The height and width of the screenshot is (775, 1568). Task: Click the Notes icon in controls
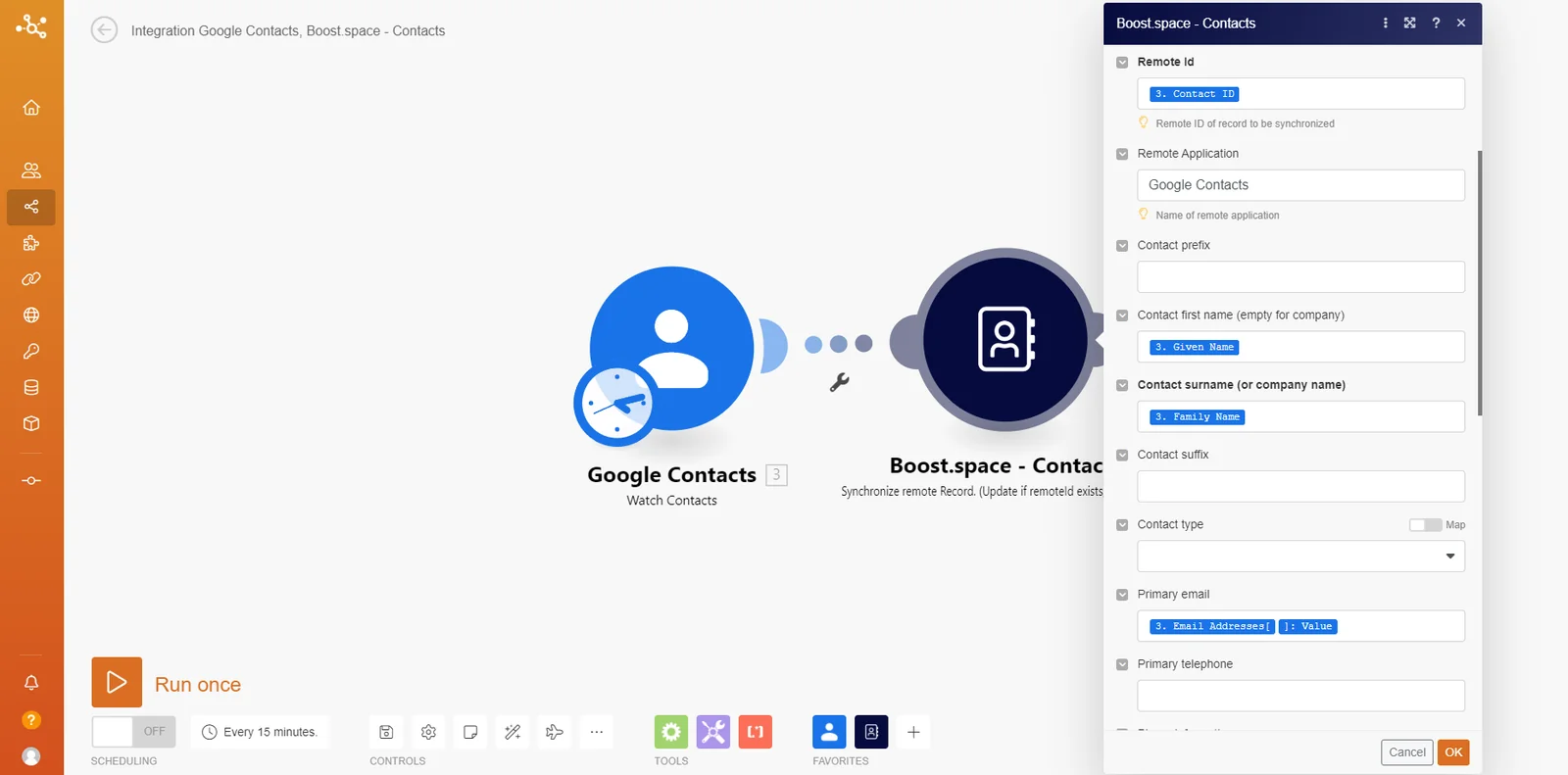click(470, 732)
